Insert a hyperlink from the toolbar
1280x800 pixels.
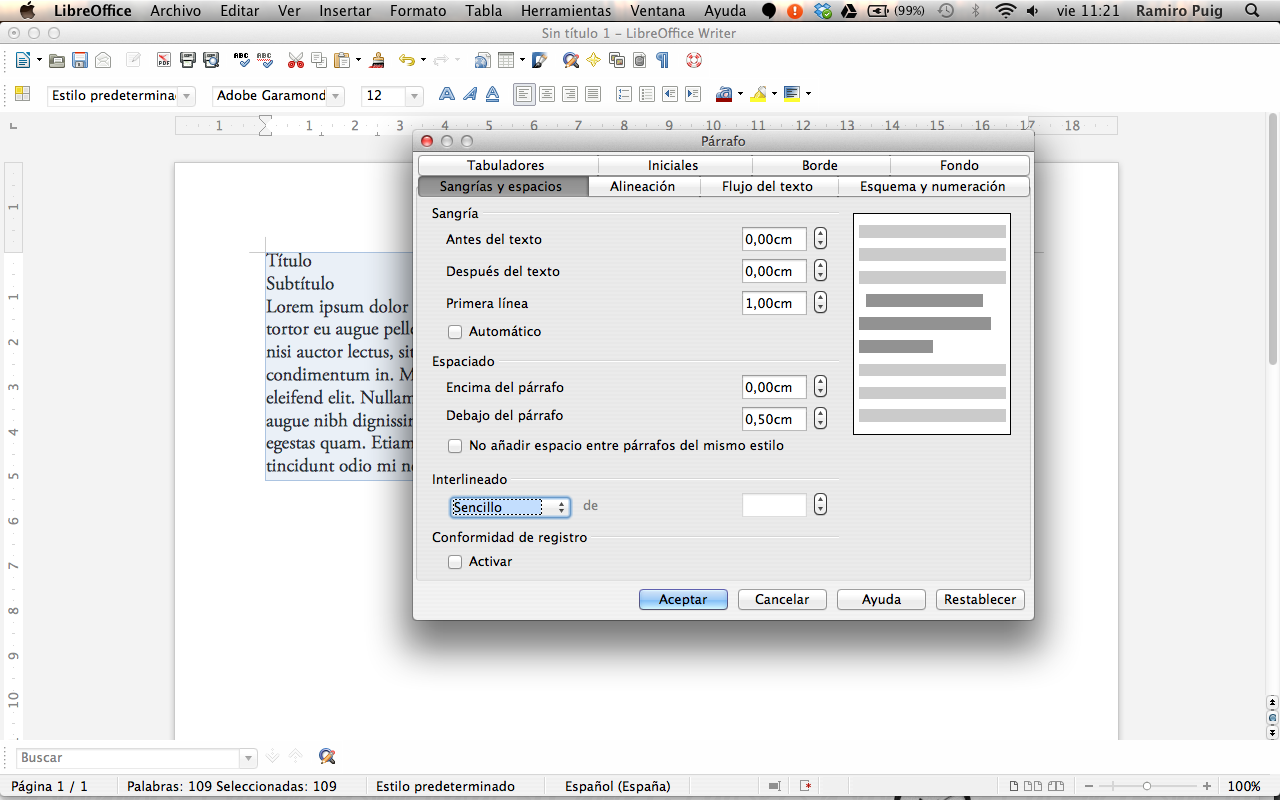point(482,60)
